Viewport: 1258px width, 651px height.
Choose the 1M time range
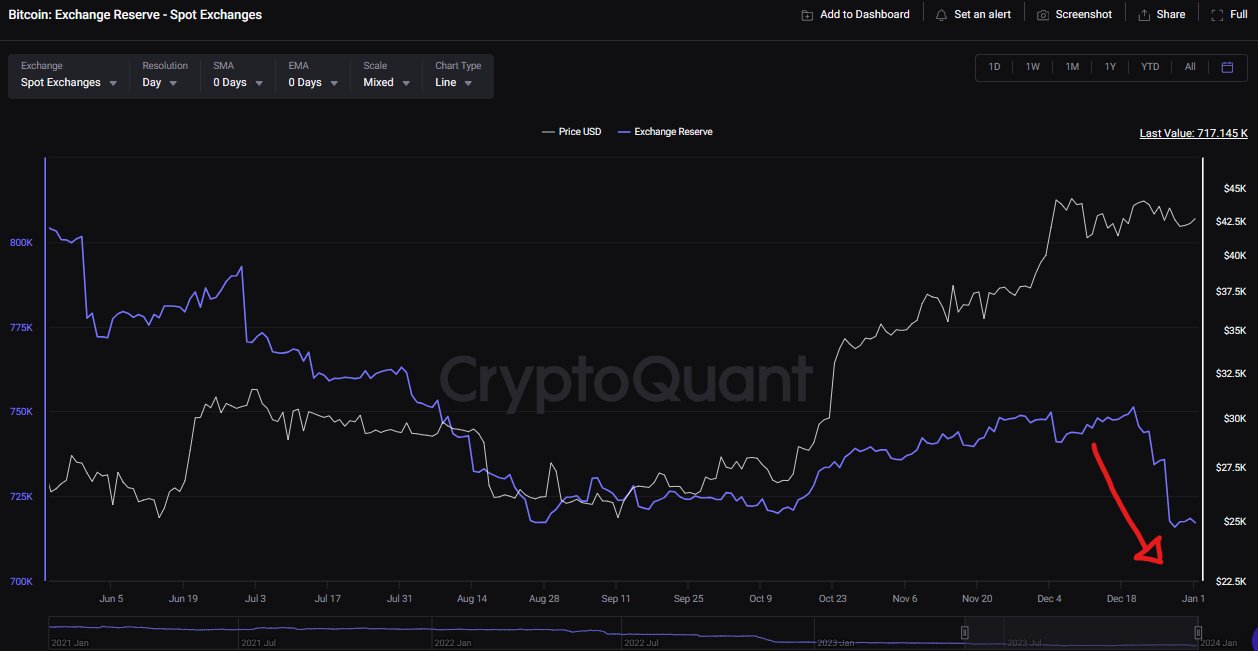pos(1072,67)
